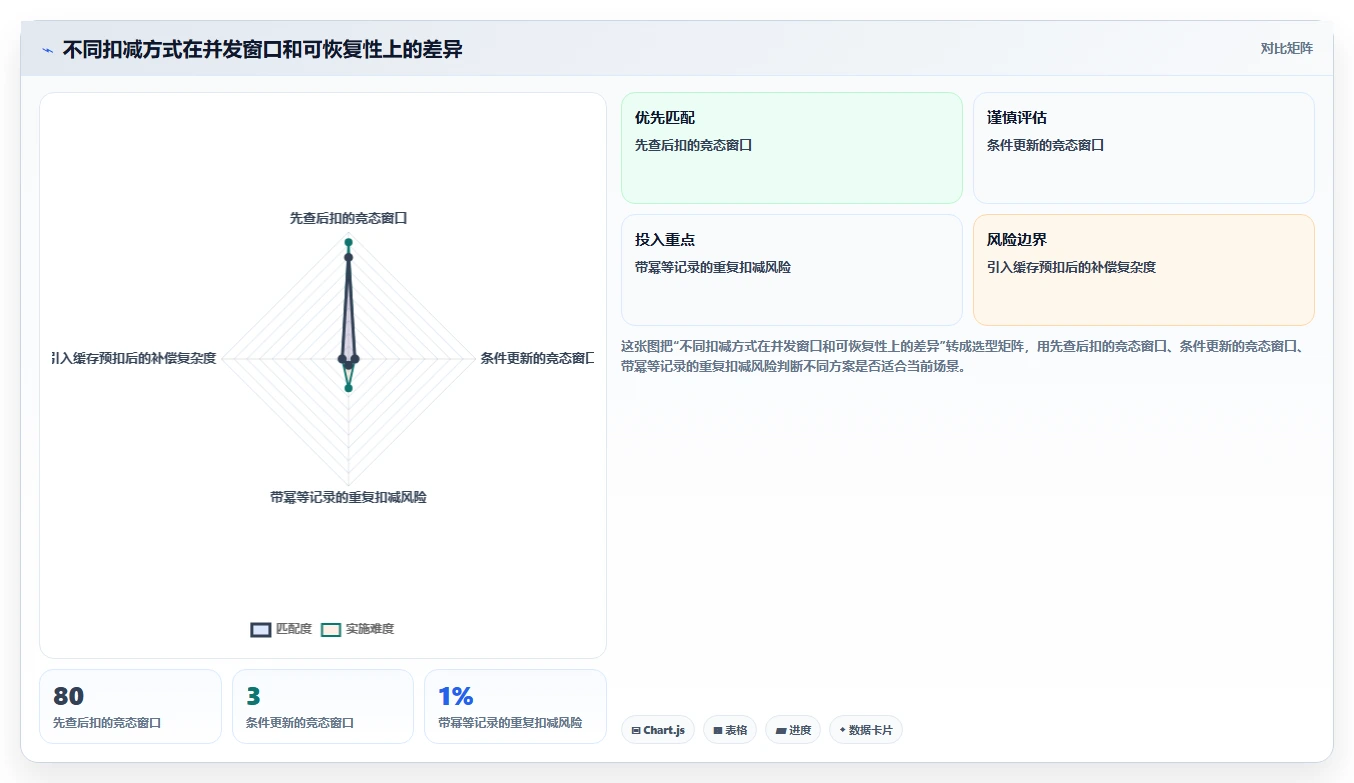Click the topmost teal data point on radar
The width and height of the screenshot is (1354, 783).
tap(348, 243)
